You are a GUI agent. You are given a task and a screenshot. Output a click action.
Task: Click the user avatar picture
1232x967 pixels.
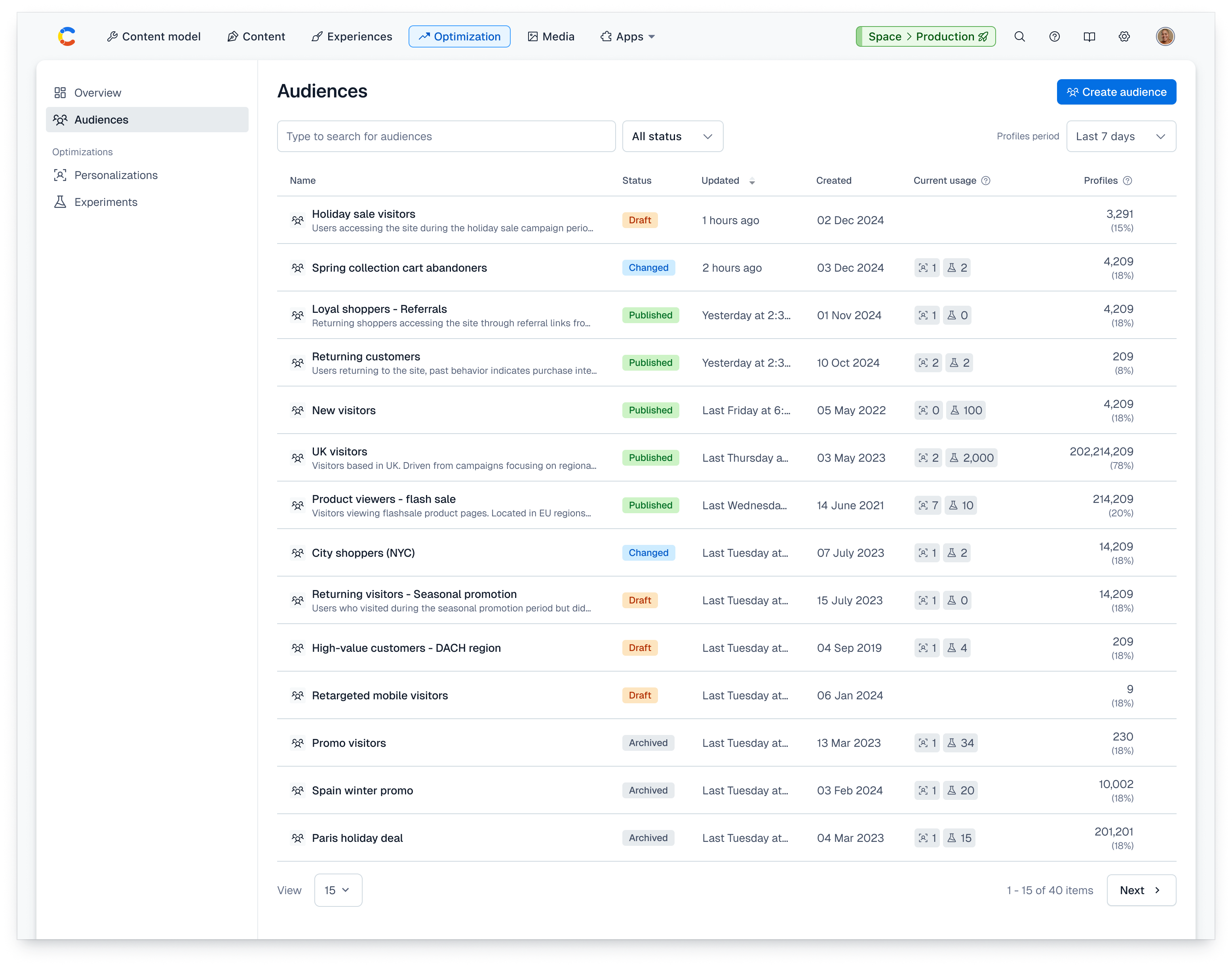[x=1165, y=37]
